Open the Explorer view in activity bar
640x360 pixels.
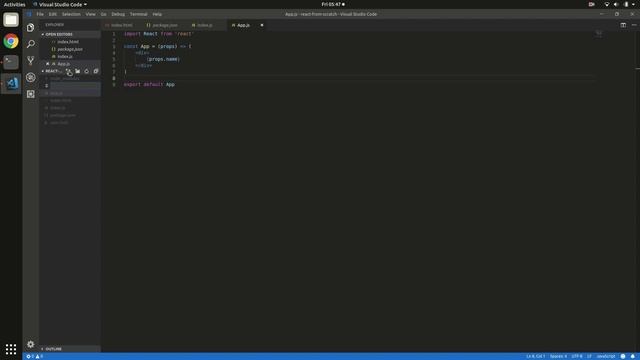point(31,27)
